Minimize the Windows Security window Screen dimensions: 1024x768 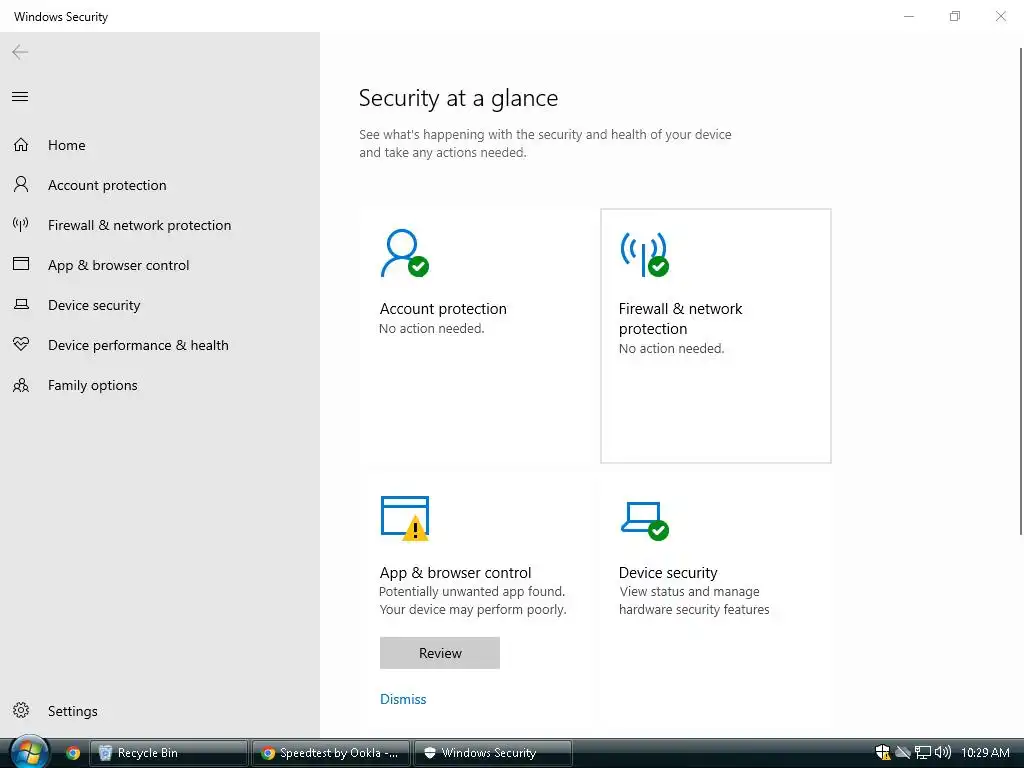(x=908, y=16)
